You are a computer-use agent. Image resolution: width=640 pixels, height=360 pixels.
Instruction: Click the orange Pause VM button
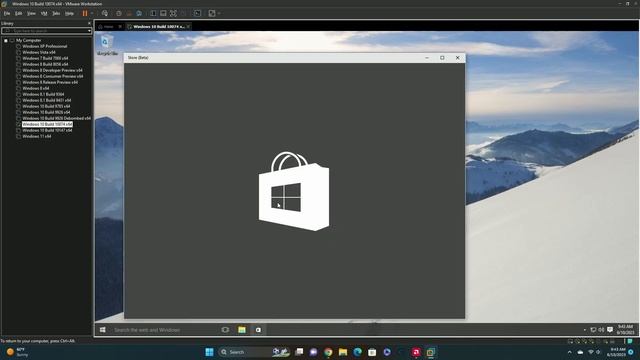85,13
